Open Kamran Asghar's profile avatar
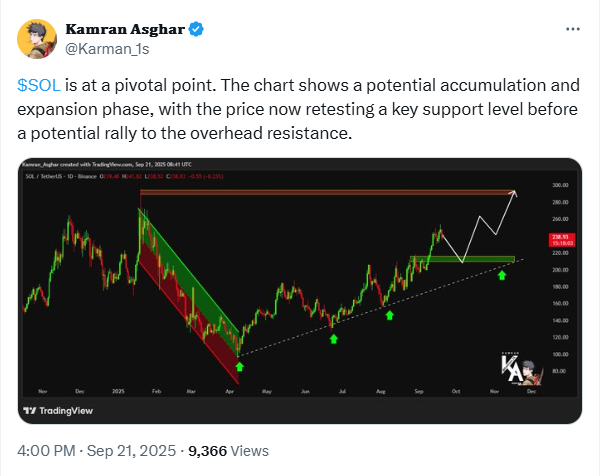The image size is (605, 476). 37,39
